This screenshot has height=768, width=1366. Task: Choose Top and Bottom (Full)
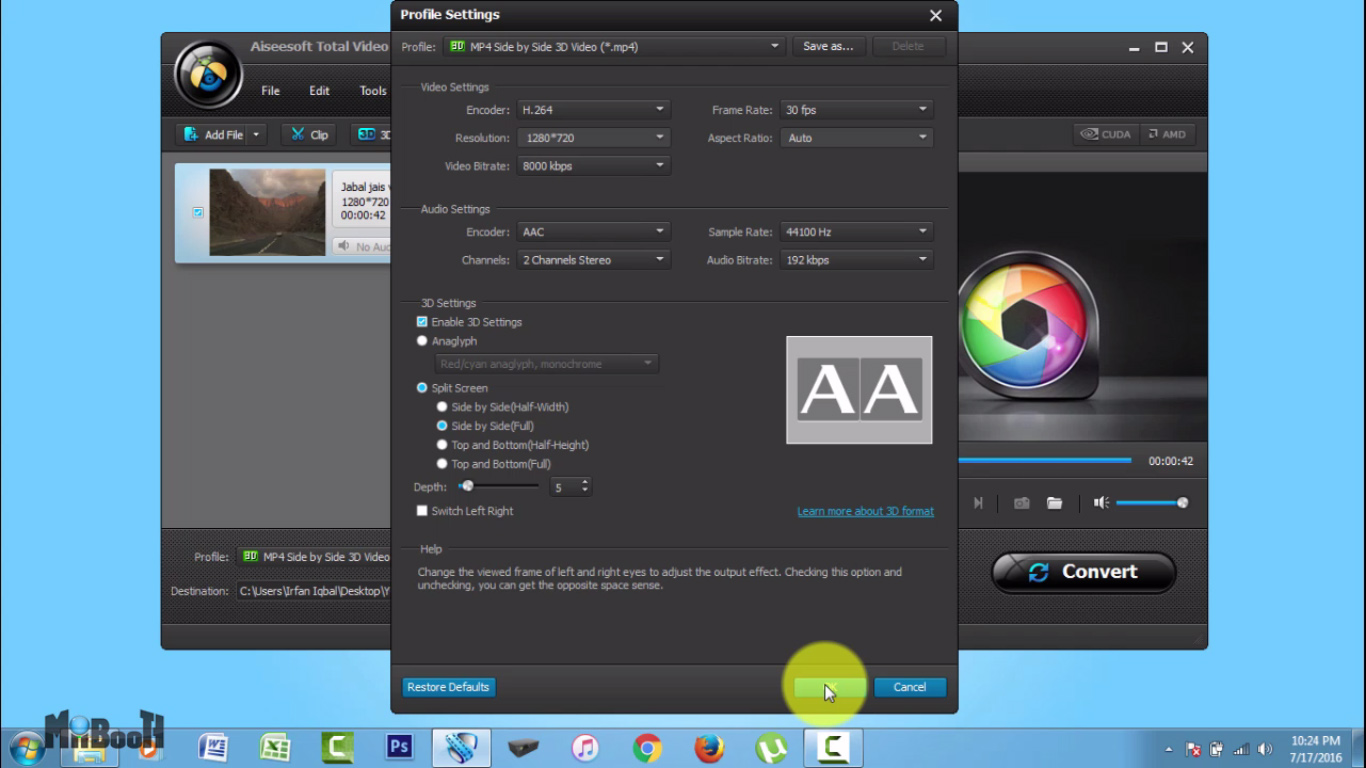442,464
